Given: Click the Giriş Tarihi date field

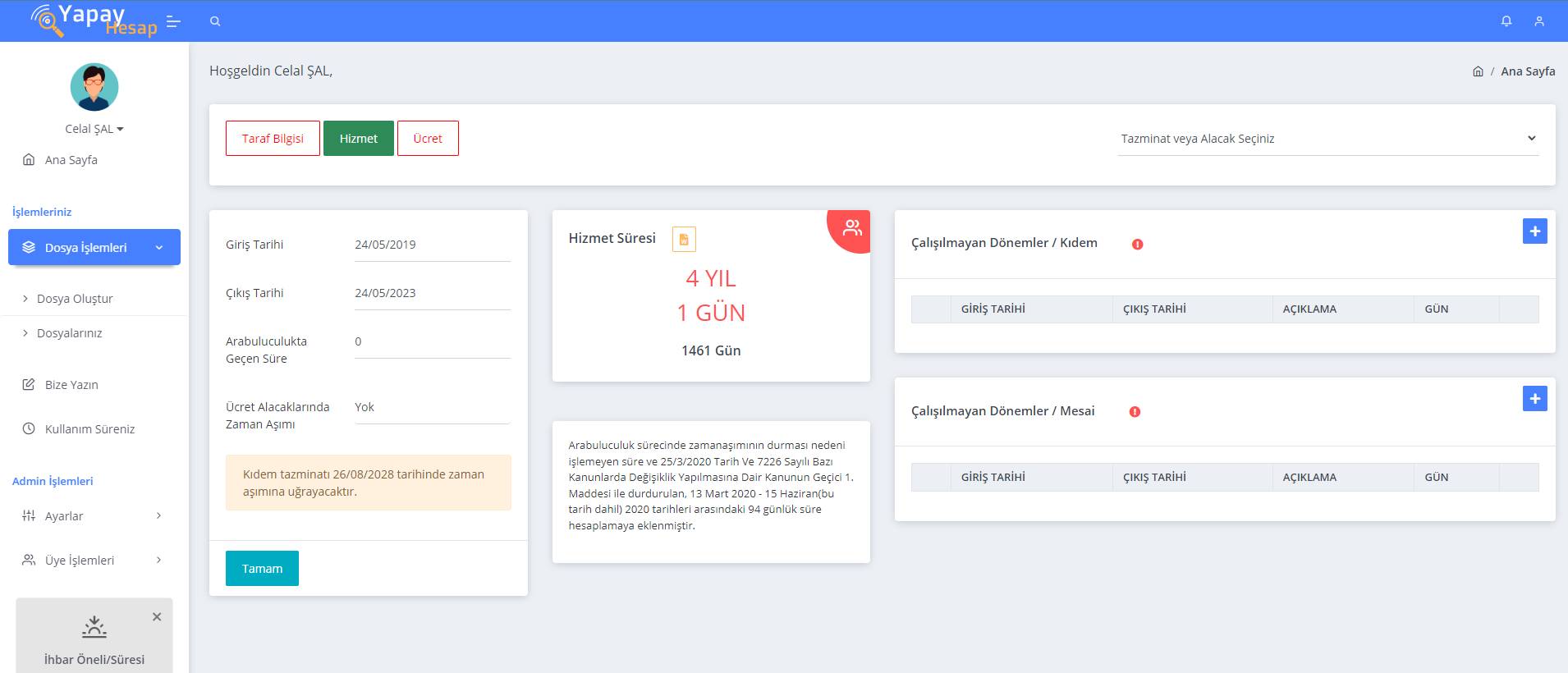Looking at the screenshot, I should point(432,245).
